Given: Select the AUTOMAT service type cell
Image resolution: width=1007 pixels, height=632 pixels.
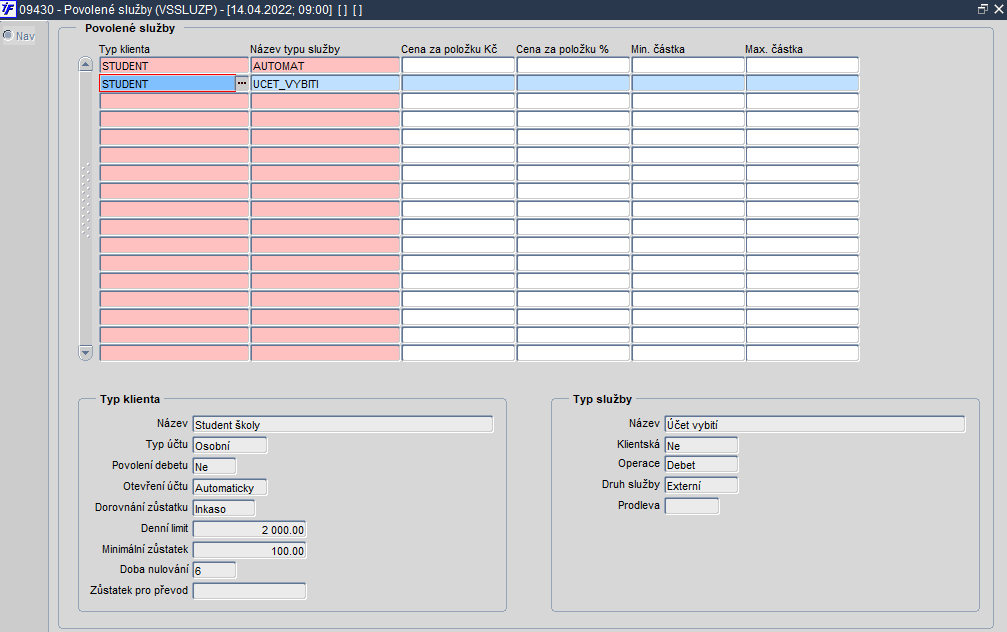Looking at the screenshot, I should point(325,66).
